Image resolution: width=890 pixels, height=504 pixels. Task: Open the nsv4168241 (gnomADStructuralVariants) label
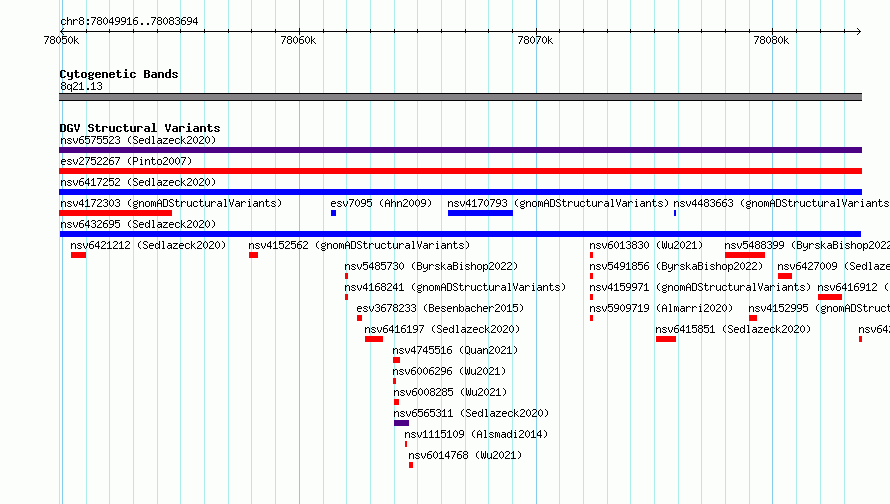[455, 287]
